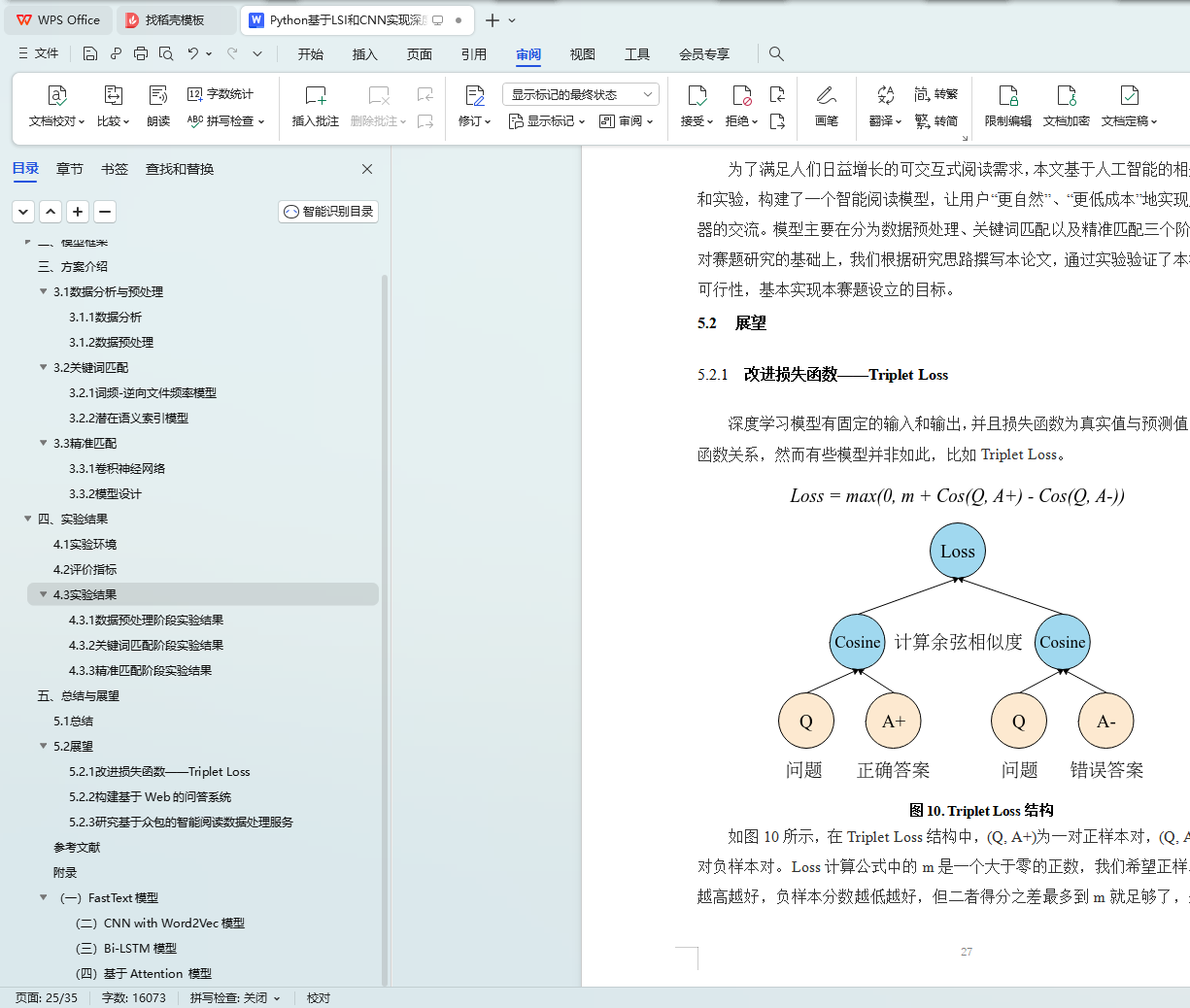Open 限制编辑 restrict editing
Viewport: 1190px width, 1008px height.
pos(1008,107)
